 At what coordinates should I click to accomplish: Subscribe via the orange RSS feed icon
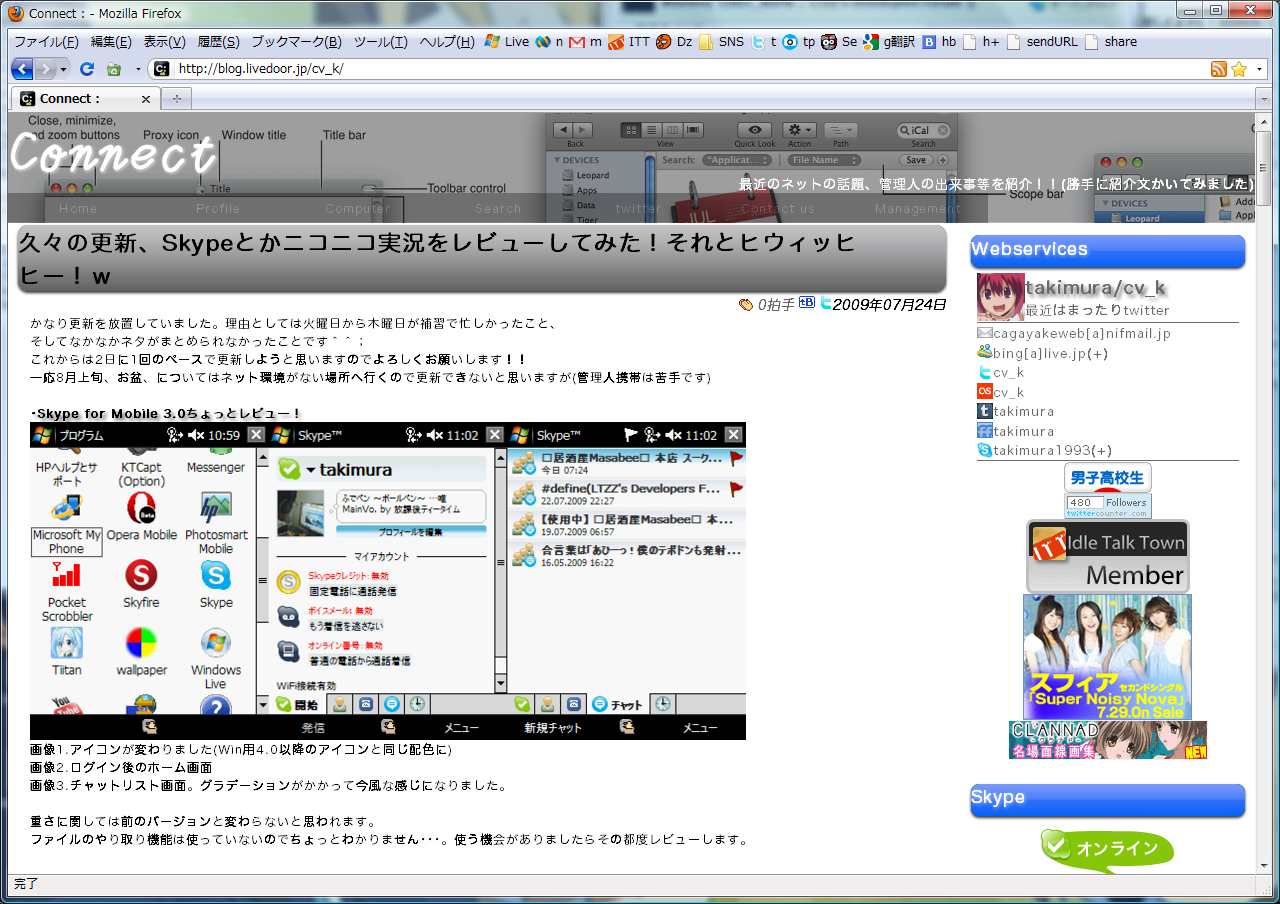point(1218,69)
